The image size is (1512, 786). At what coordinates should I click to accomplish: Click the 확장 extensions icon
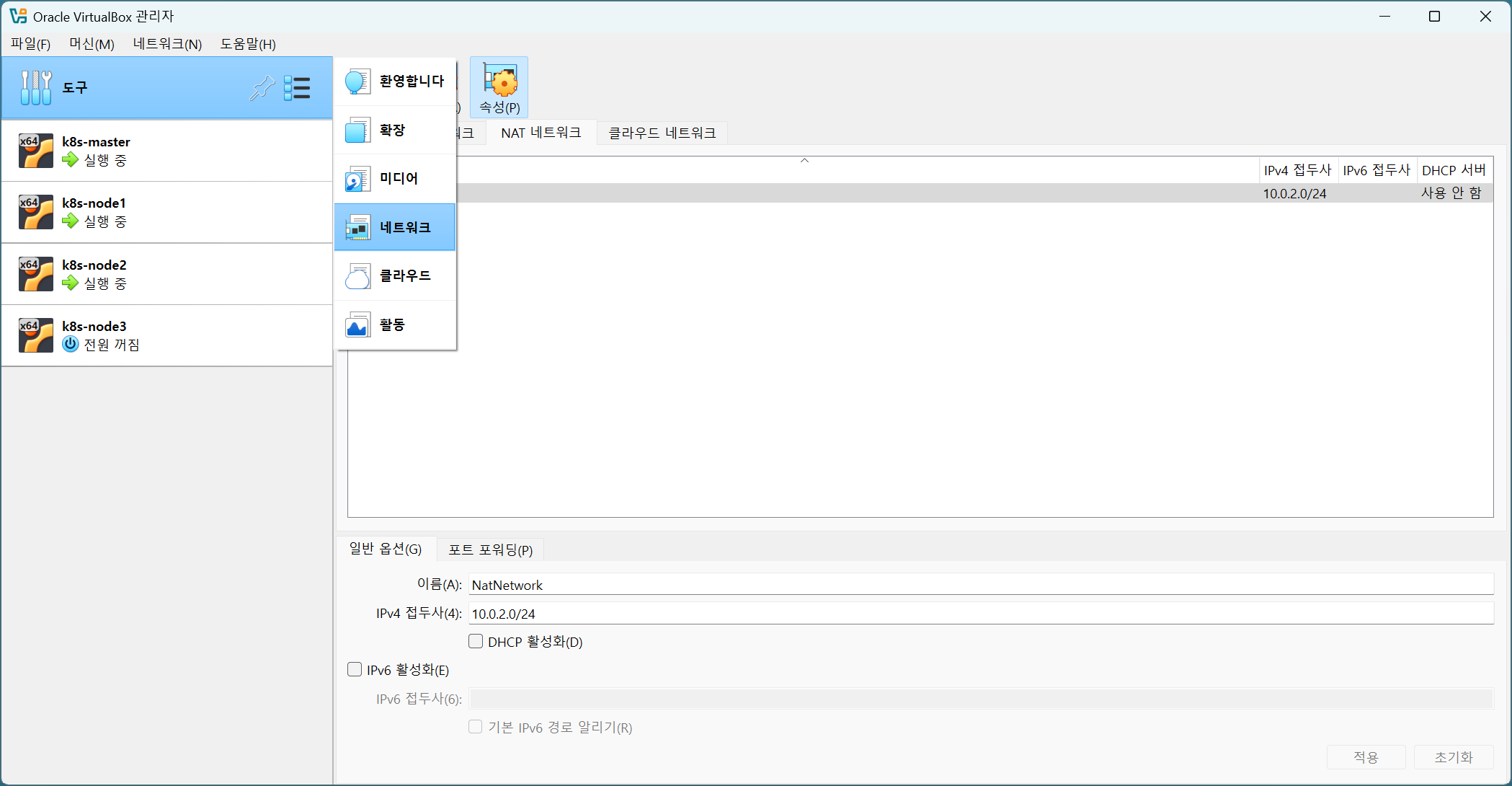(x=357, y=131)
